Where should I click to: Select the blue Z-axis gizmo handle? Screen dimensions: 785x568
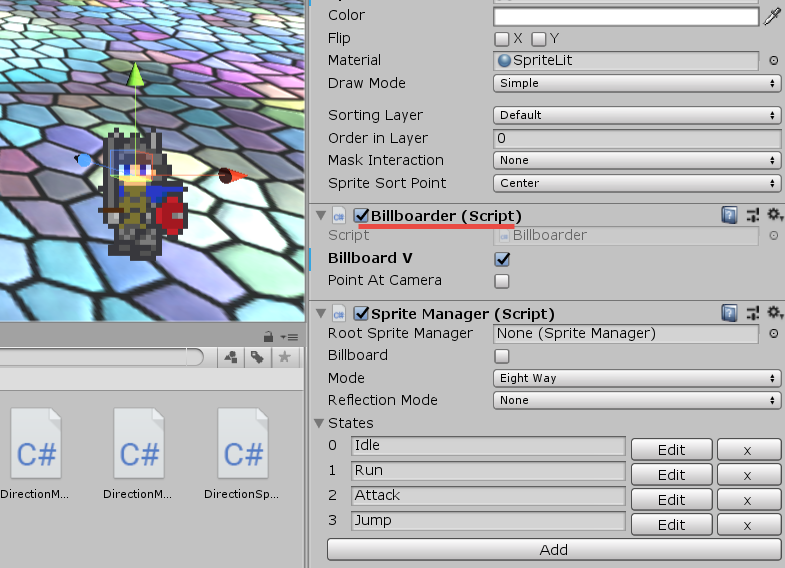pyautogui.click(x=83, y=160)
